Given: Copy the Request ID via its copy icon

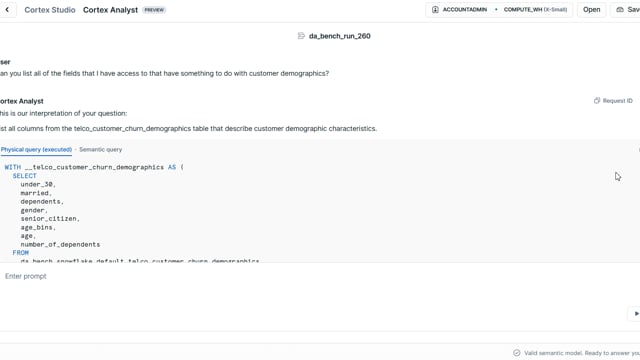Looking at the screenshot, I should [x=597, y=100].
